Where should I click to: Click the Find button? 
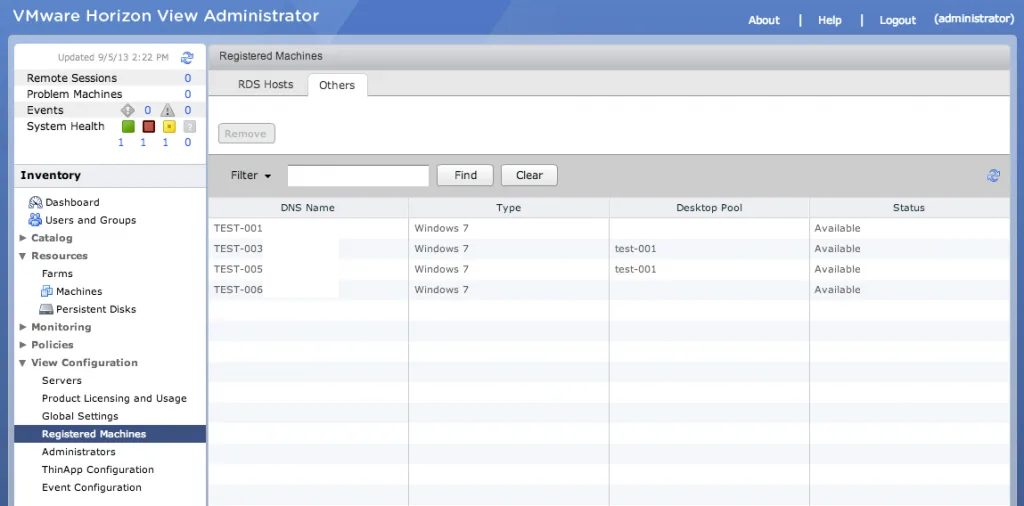coord(466,175)
